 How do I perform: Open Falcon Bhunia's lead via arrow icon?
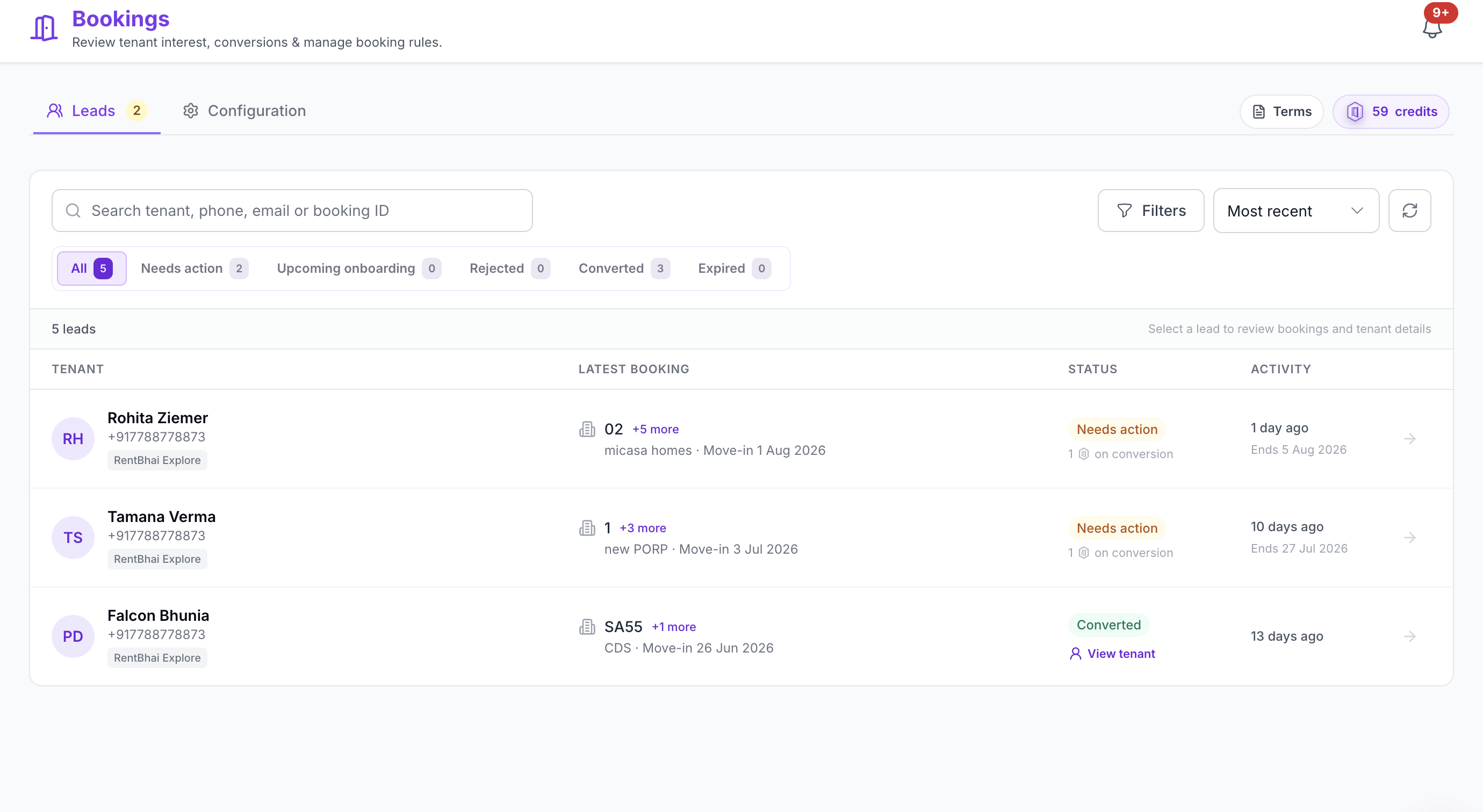point(1409,636)
